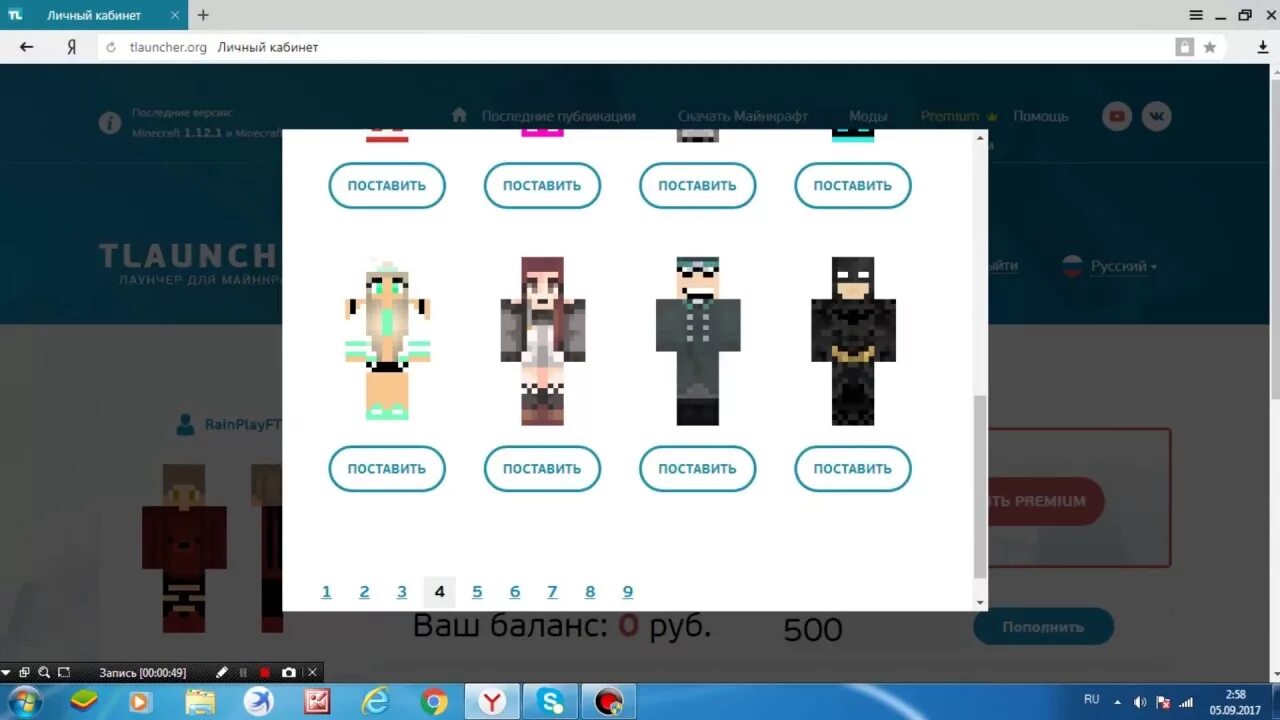Click the window-mode icon on recorder bar
Viewport: 1280px width, 720px height.
pos(25,673)
